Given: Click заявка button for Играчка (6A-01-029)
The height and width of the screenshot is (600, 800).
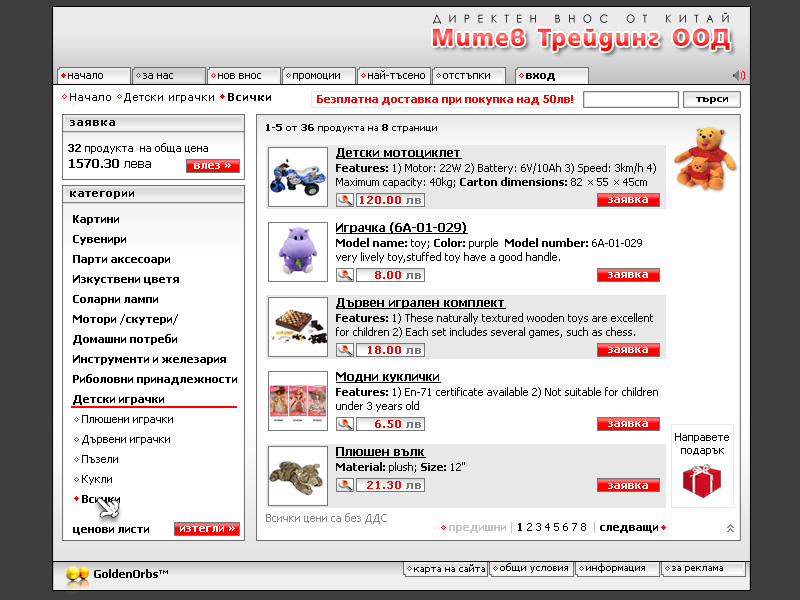Looking at the screenshot, I should click(x=628, y=275).
